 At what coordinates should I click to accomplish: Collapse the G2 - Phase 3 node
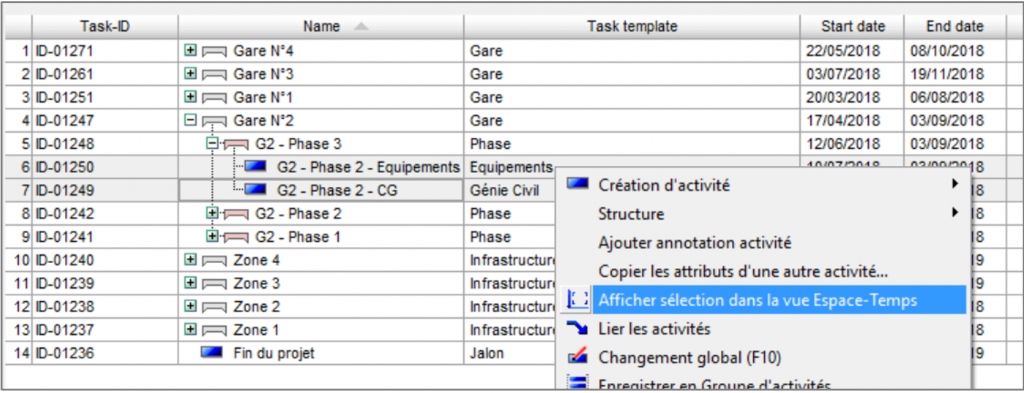pyautogui.click(x=212, y=144)
